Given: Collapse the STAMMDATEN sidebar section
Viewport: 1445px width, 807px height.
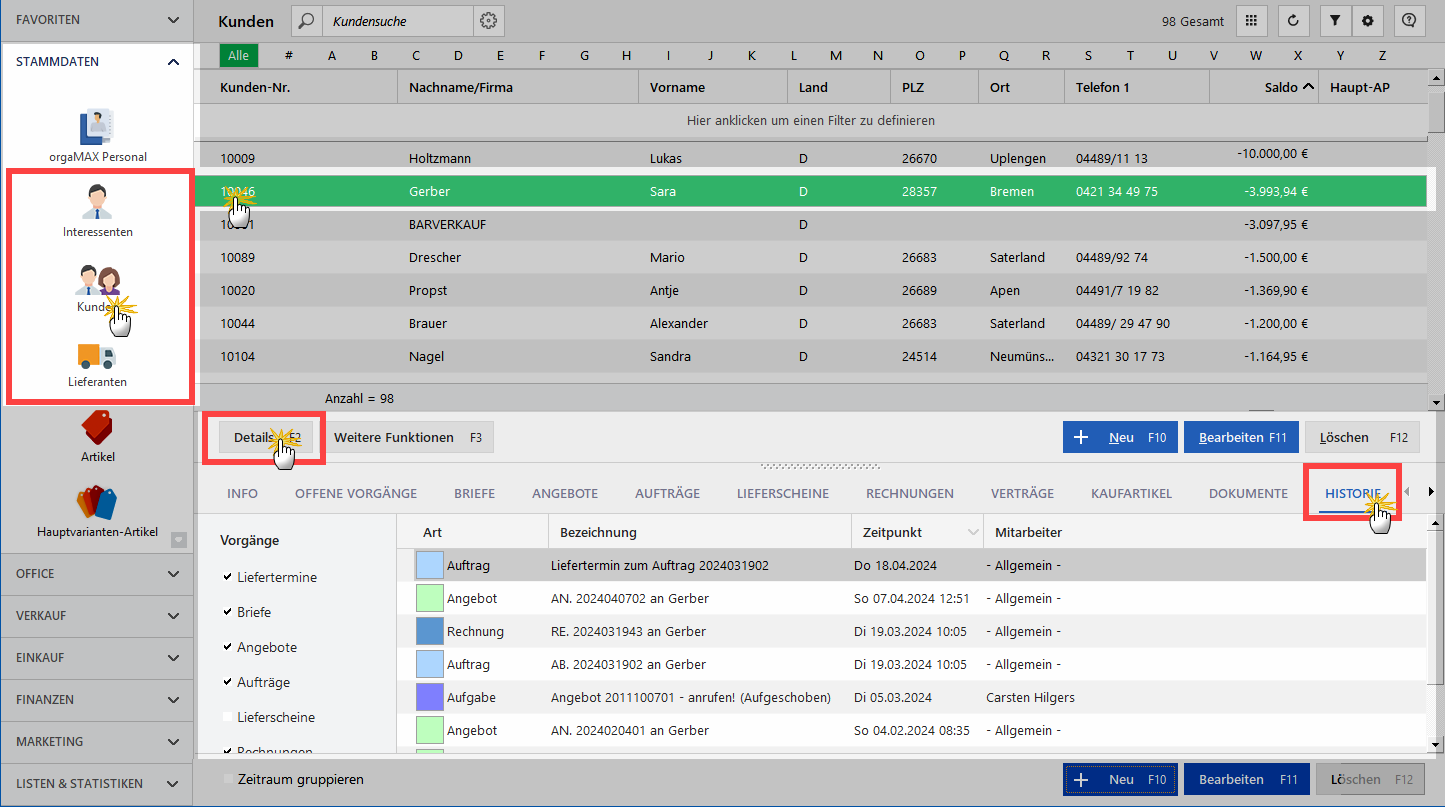Looking at the screenshot, I should [173, 62].
